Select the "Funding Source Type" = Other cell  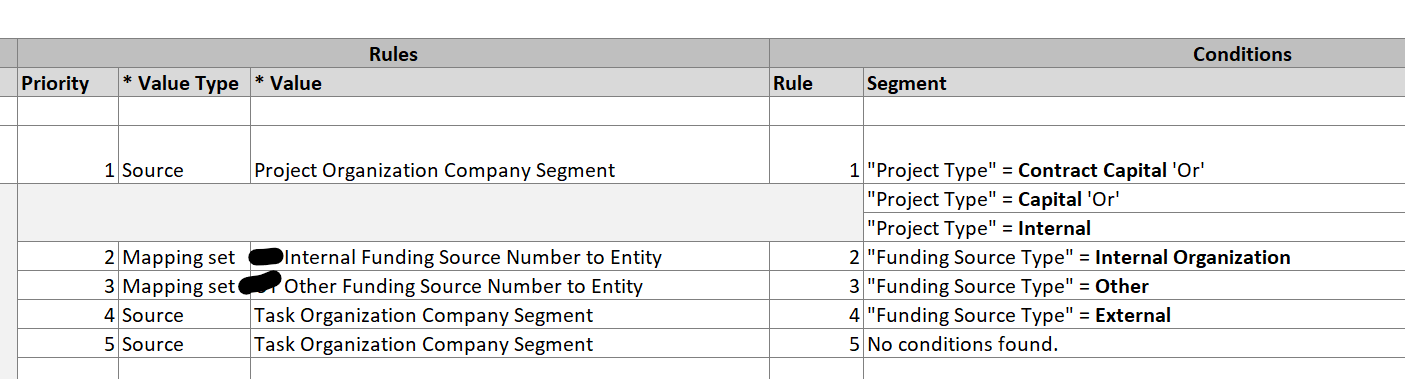coord(1134,286)
